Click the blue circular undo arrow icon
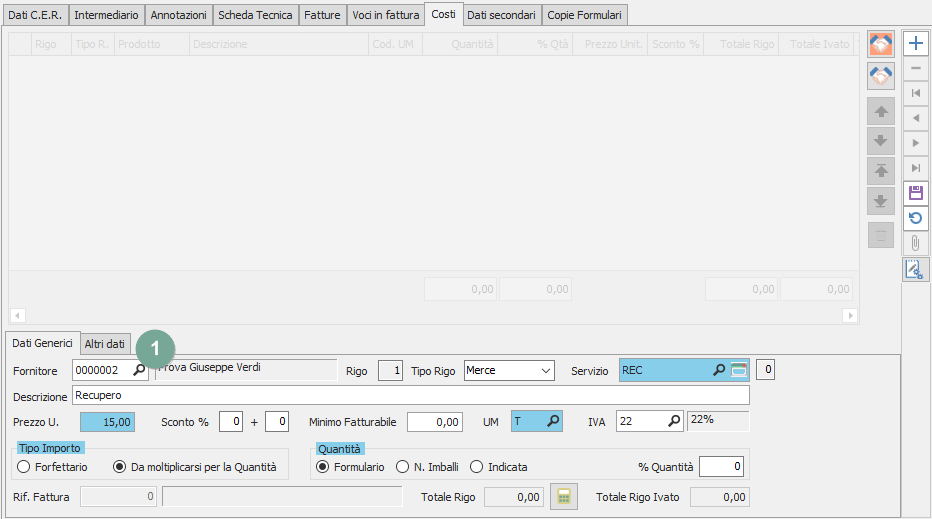 915,218
